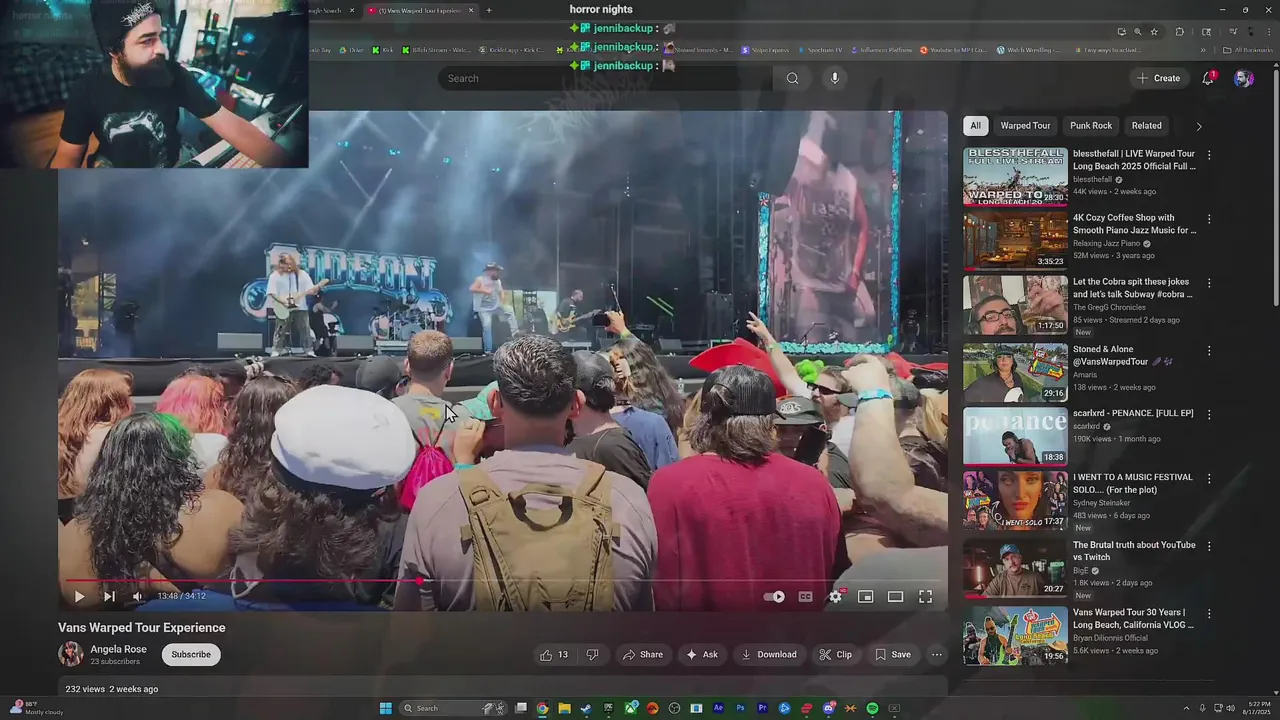This screenshot has width=1280, height=720.
Task: Open Premiere Pro from taskbar
Action: click(762, 708)
